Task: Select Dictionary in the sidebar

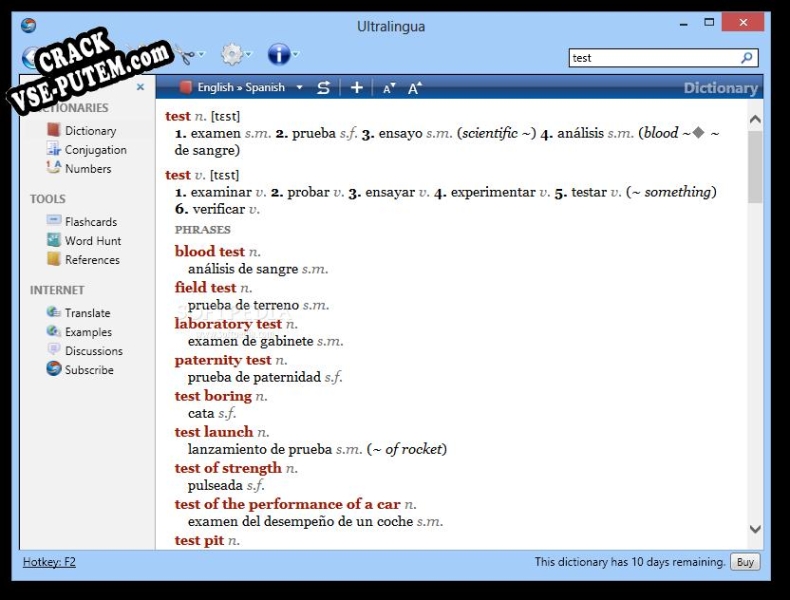Action: pyautogui.click(x=90, y=131)
